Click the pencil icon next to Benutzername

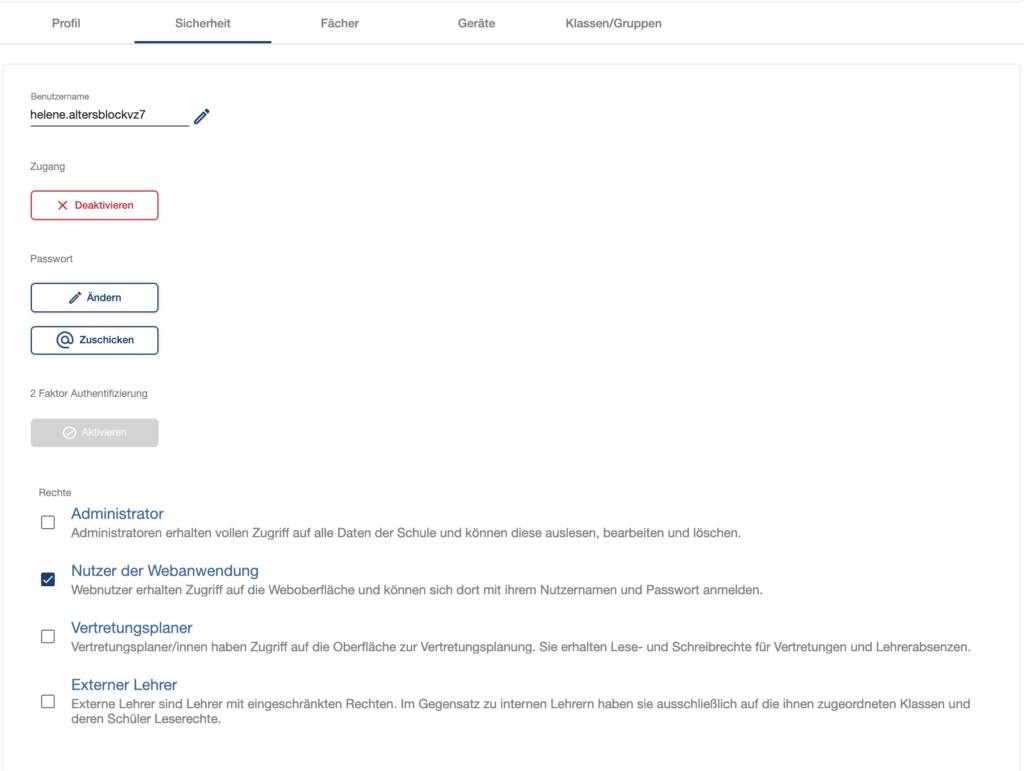(x=202, y=116)
